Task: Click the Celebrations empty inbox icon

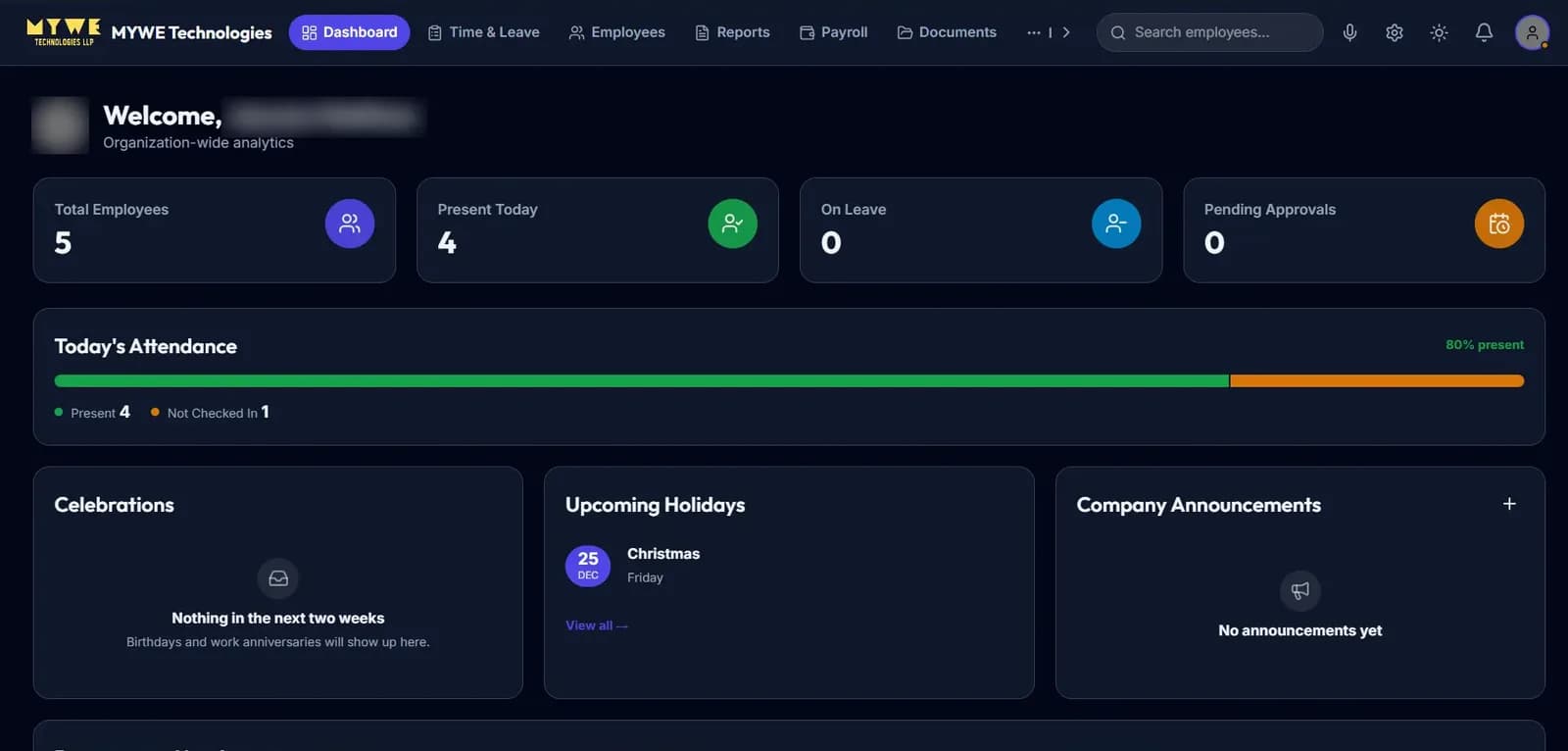Action: (x=278, y=578)
